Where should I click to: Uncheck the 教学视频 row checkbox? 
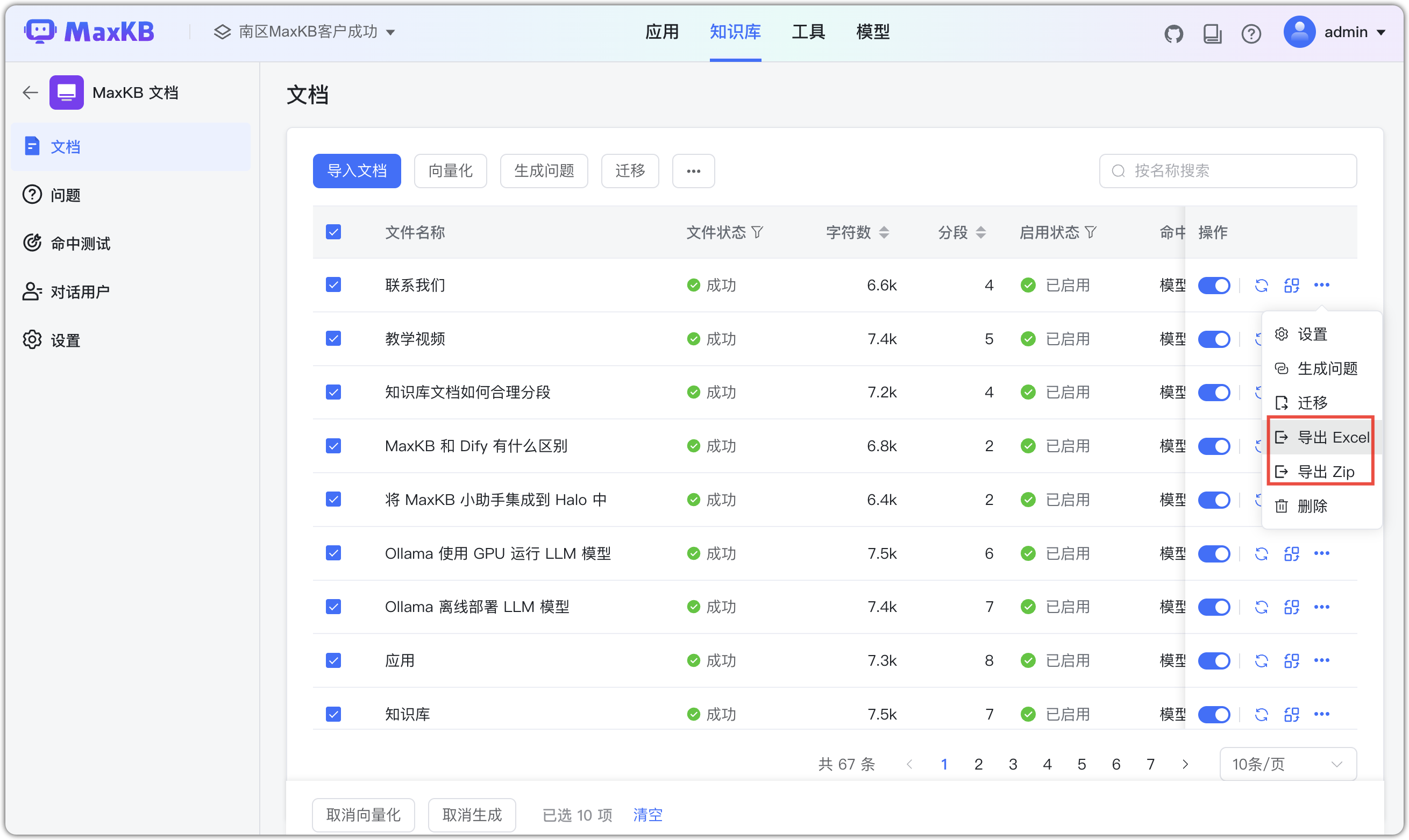coord(333,338)
